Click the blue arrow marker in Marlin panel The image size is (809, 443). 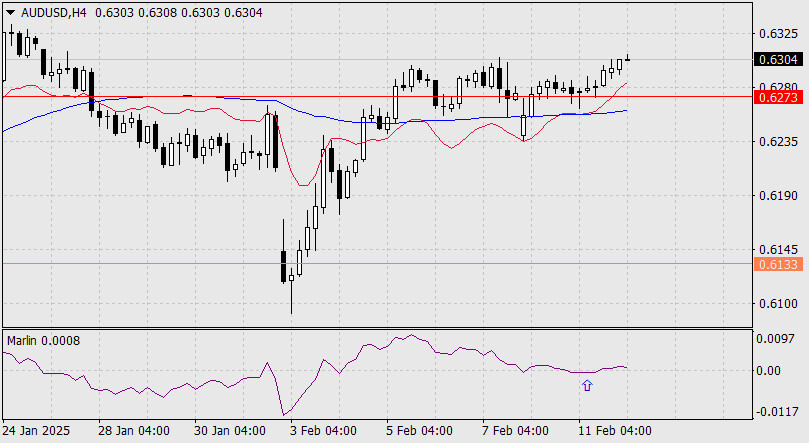click(x=587, y=386)
